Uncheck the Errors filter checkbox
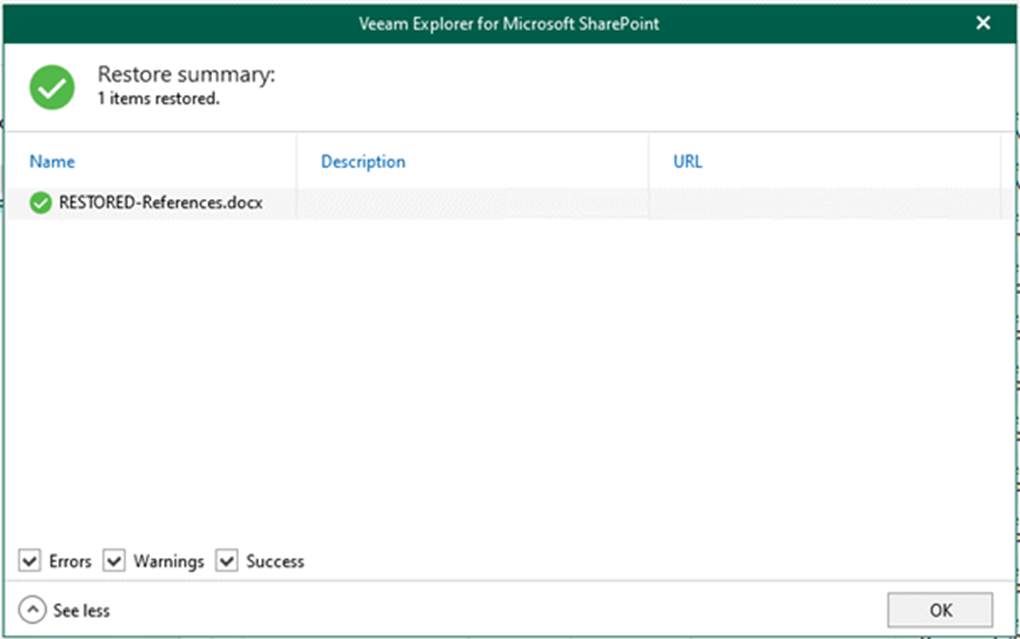1020x639 pixels. click(x=29, y=560)
